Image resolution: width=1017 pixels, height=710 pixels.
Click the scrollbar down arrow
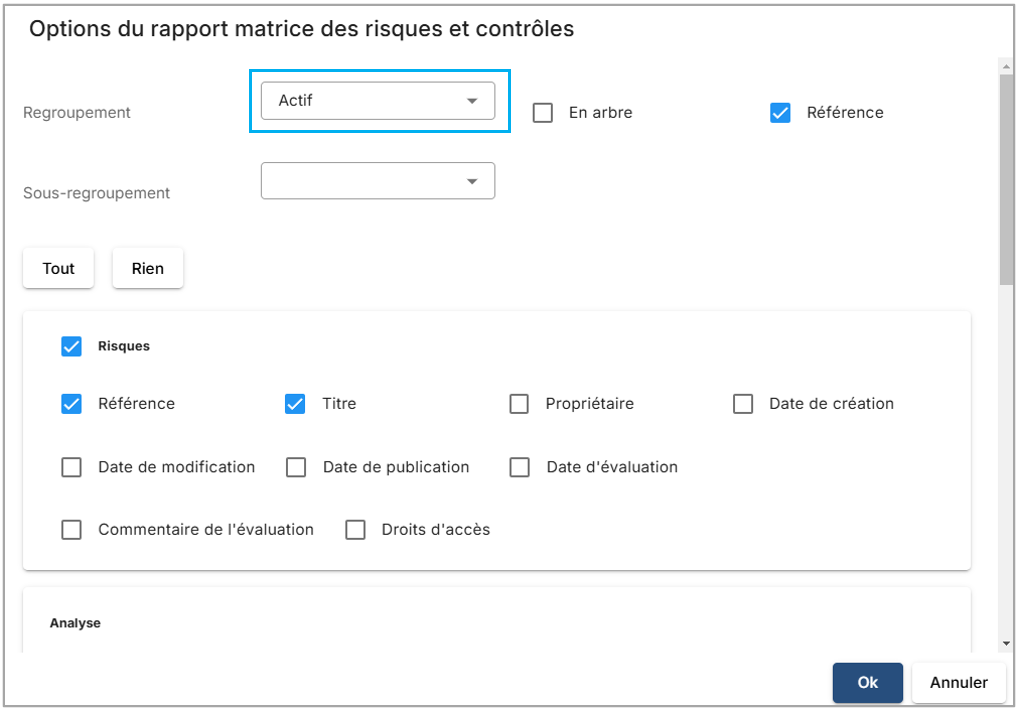point(1006,644)
